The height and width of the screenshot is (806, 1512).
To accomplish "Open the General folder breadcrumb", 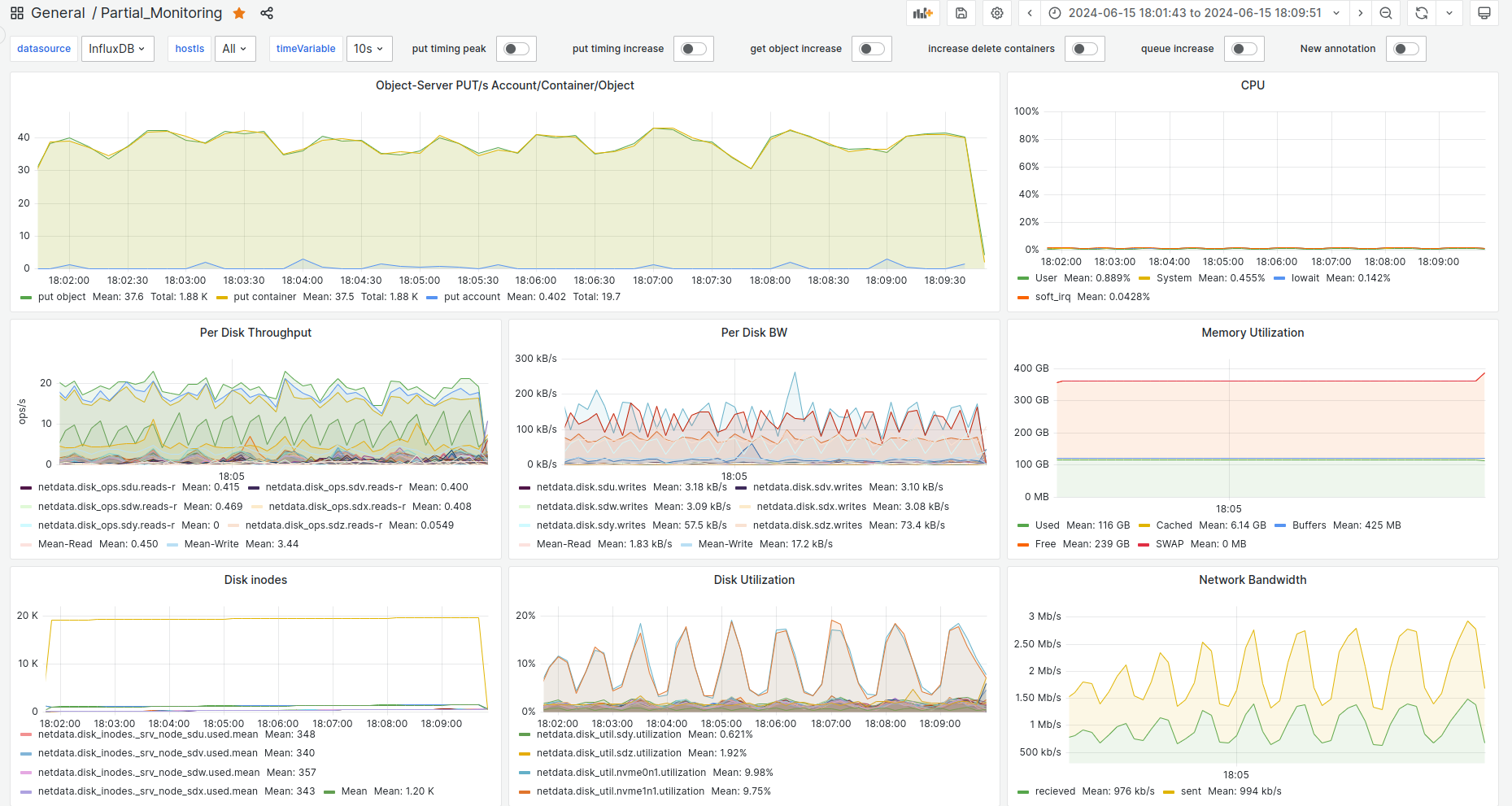I will click(58, 13).
